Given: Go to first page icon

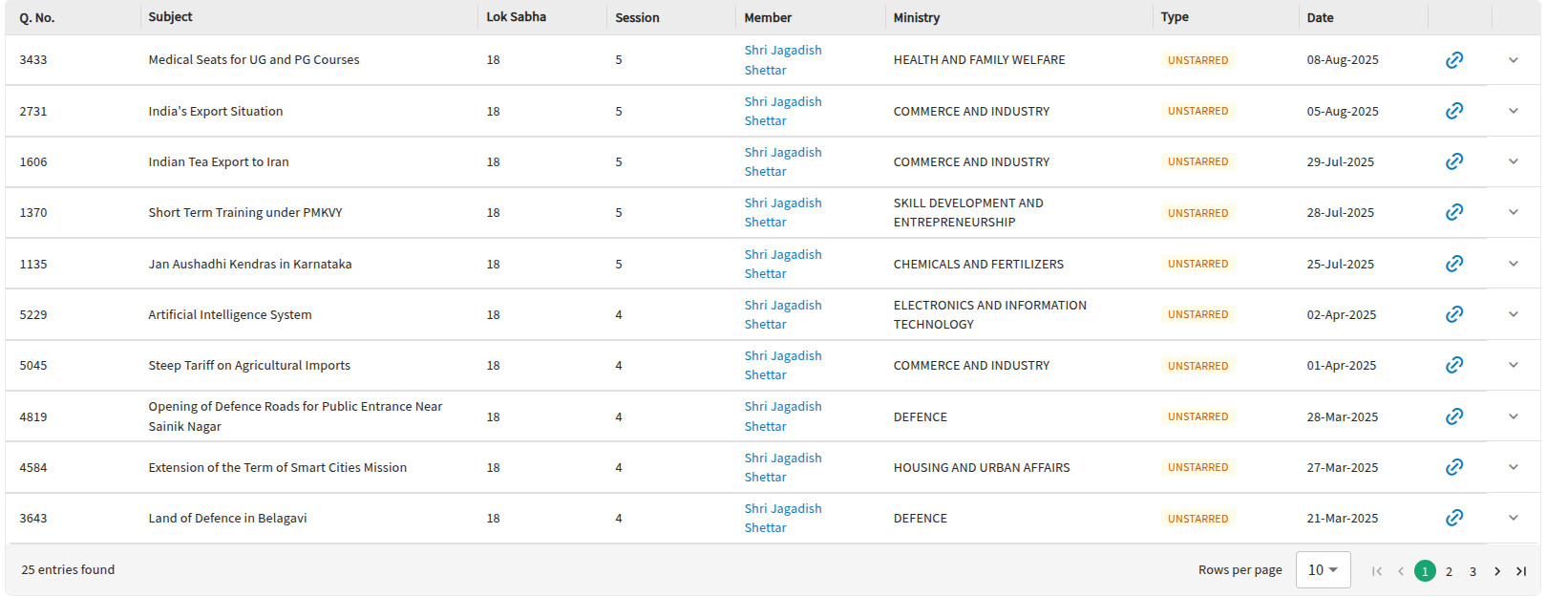Looking at the screenshot, I should point(1377,571).
